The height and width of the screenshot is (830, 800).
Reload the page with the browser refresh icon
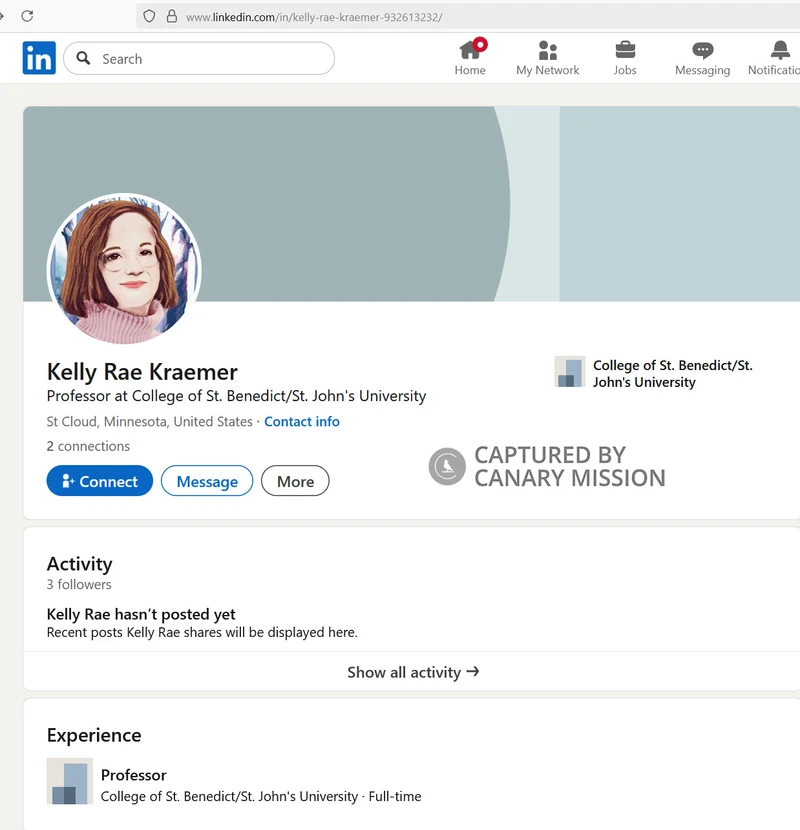click(x=27, y=16)
